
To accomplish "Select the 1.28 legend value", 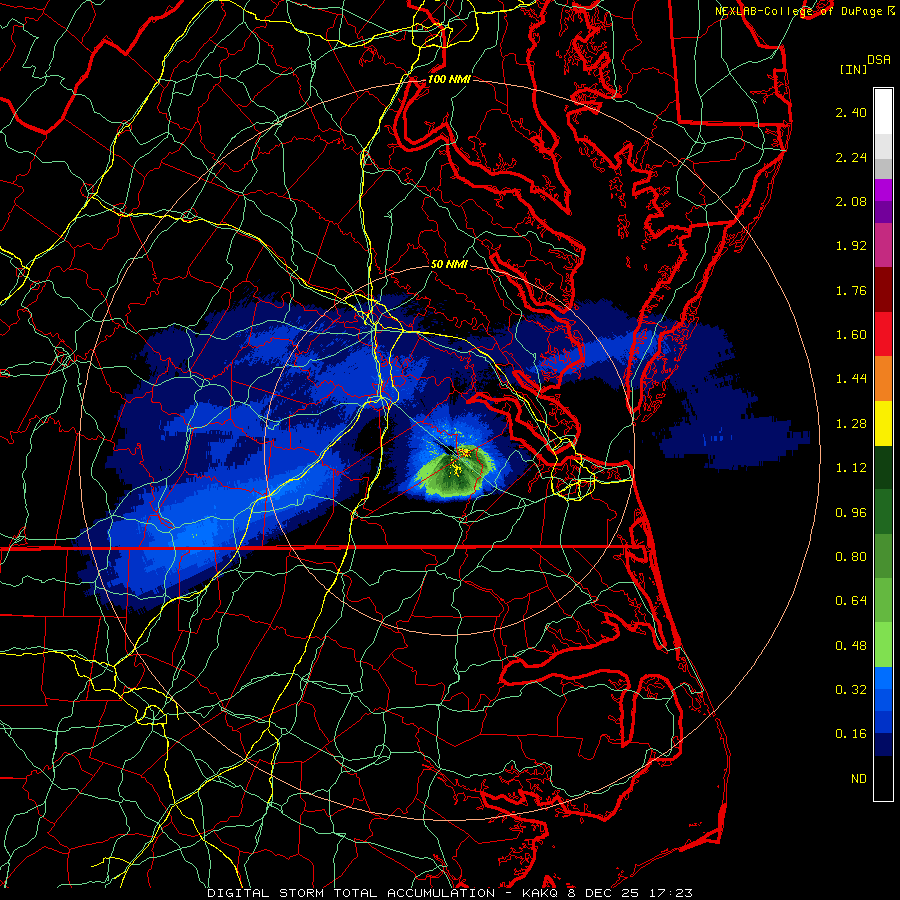I will pyautogui.click(x=851, y=424).
